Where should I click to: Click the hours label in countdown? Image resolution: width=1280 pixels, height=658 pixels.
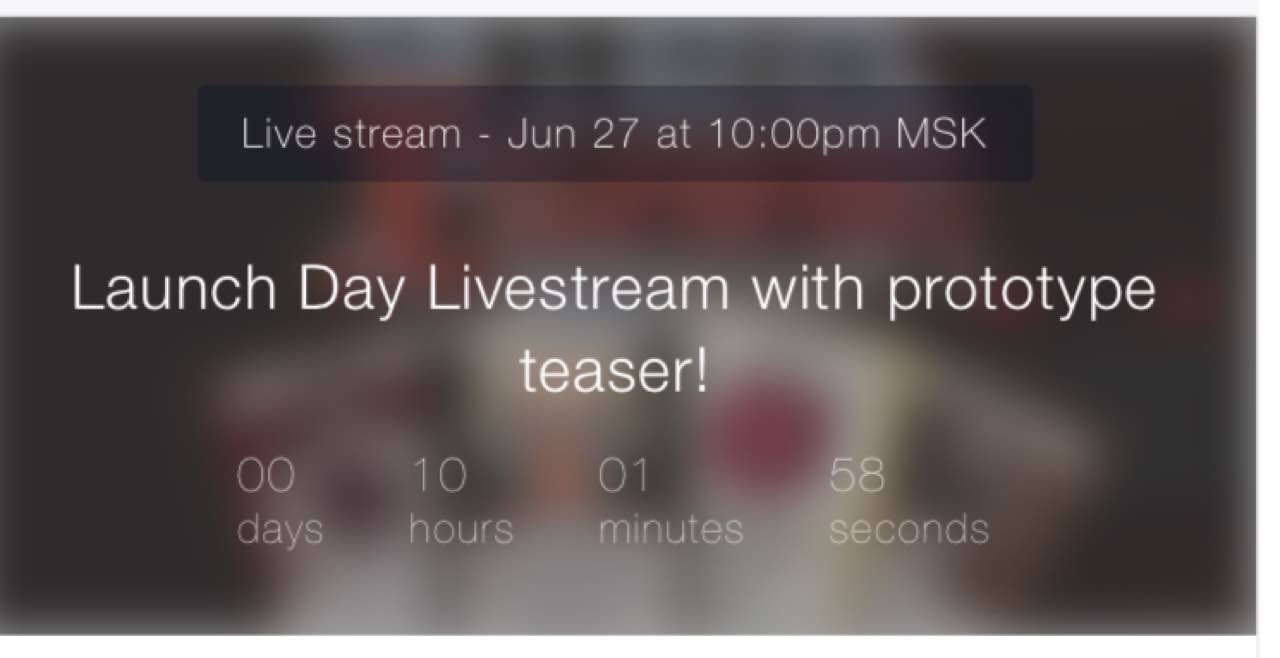[461, 528]
